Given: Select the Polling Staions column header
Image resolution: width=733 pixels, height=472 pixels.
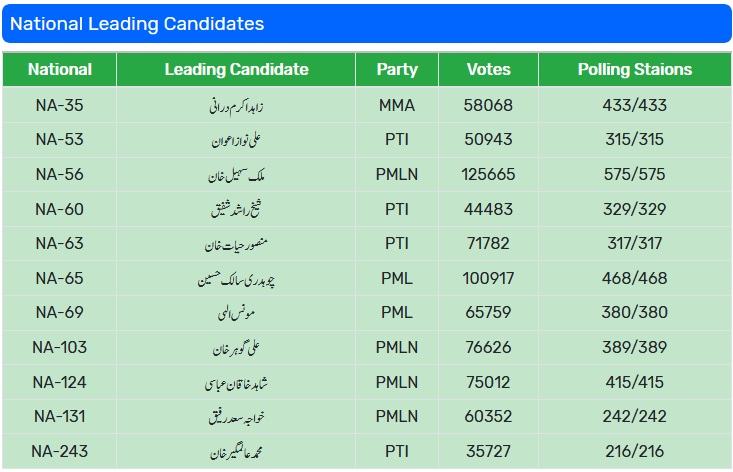Looking at the screenshot, I should click(635, 69).
